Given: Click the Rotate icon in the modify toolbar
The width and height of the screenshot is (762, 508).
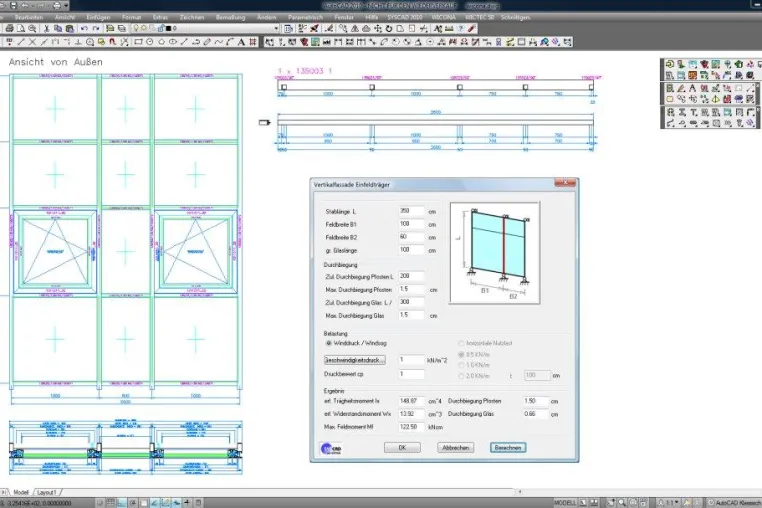Looking at the screenshot, I should point(389,28).
